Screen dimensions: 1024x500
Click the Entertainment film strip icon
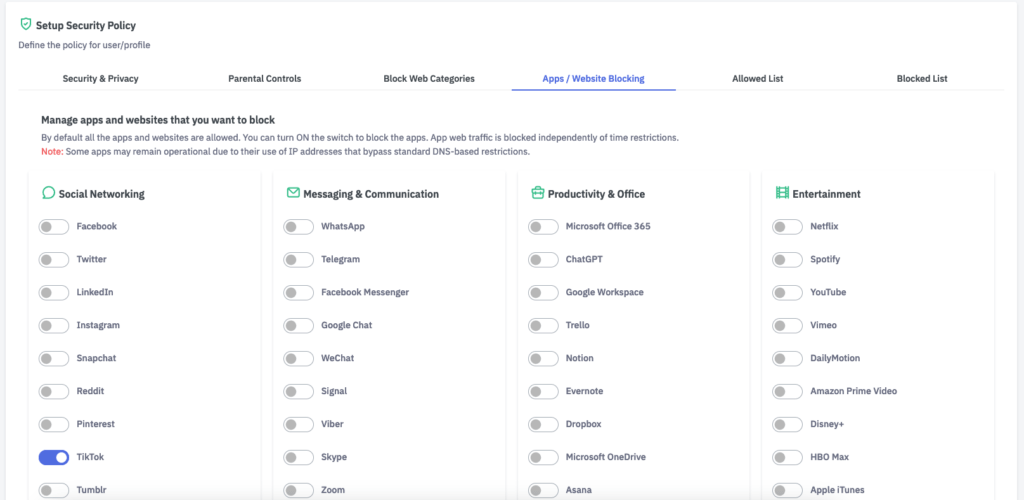click(x=782, y=193)
